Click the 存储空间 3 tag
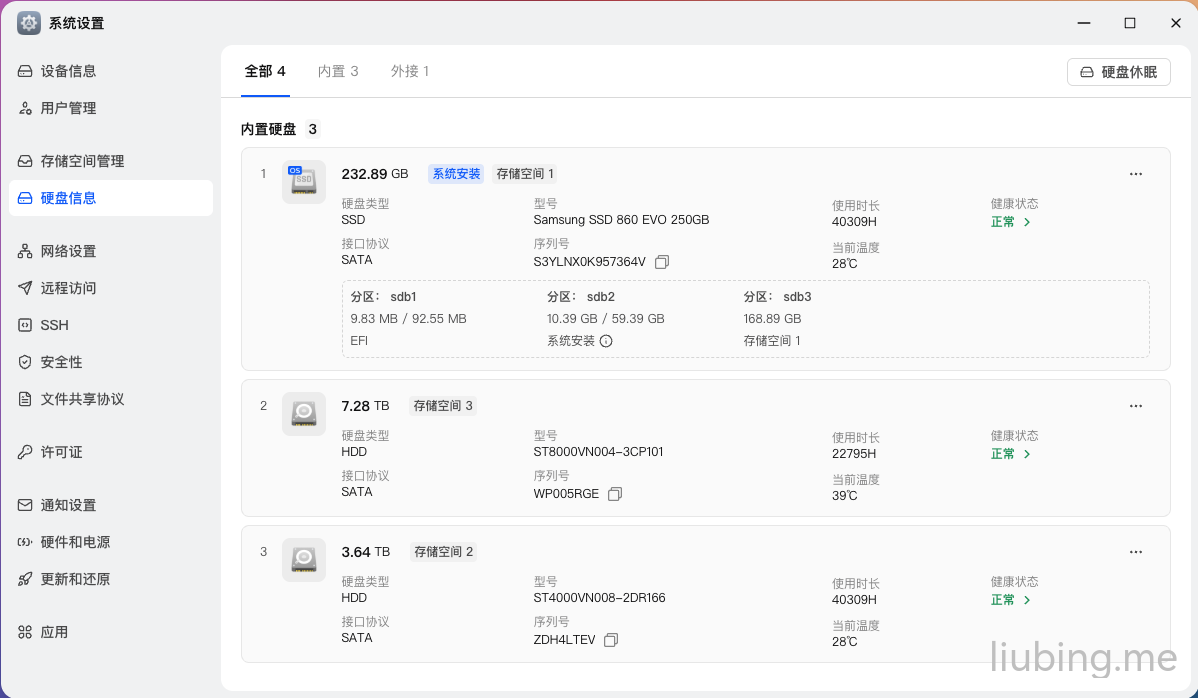Screen dimensions: 1198x698 tap(443, 406)
